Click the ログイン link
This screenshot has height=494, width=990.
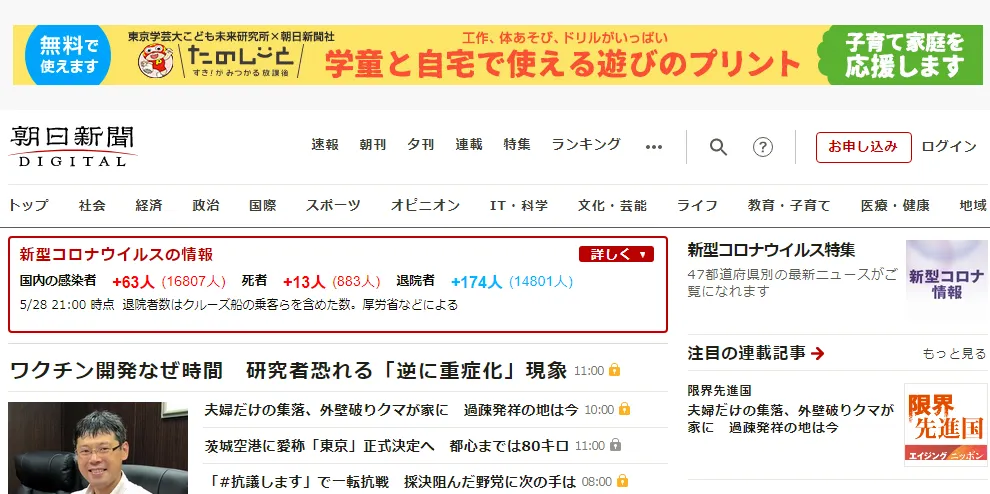click(x=948, y=146)
